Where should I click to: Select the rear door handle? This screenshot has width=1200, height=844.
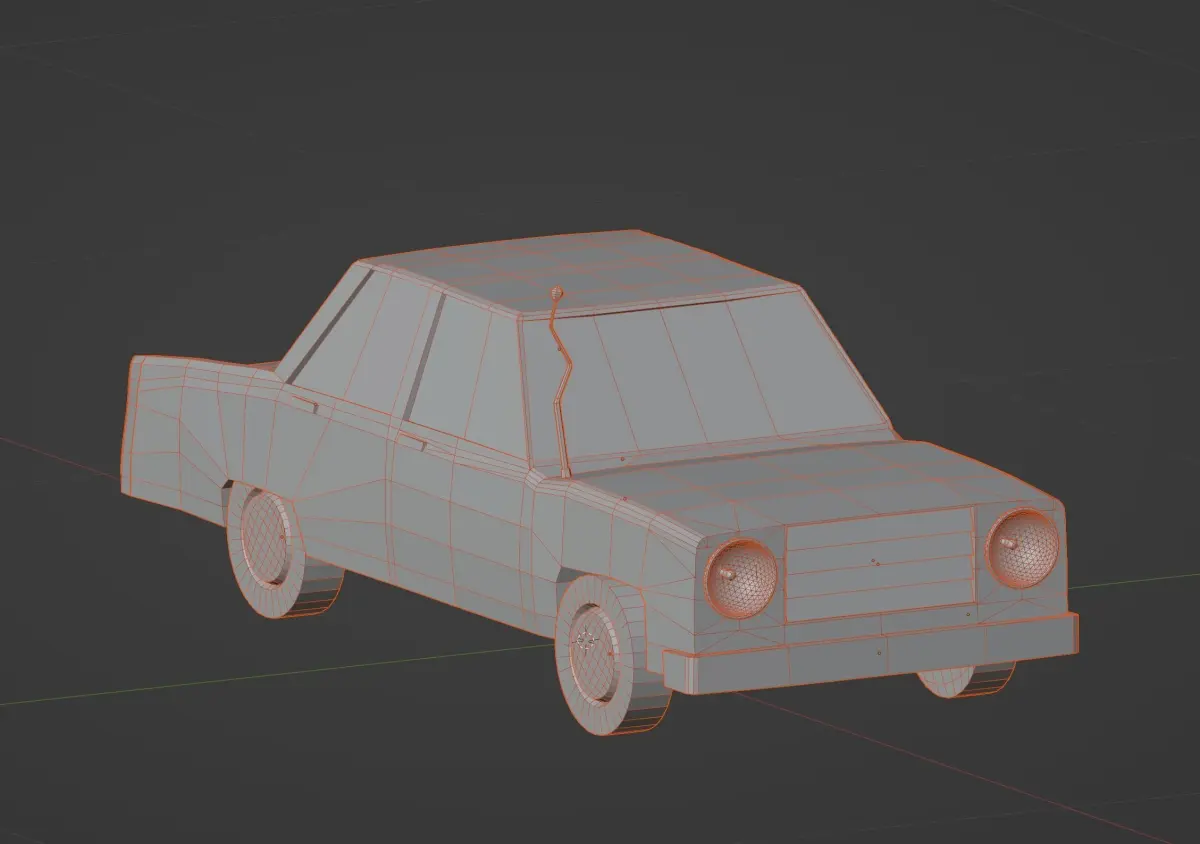pos(306,403)
